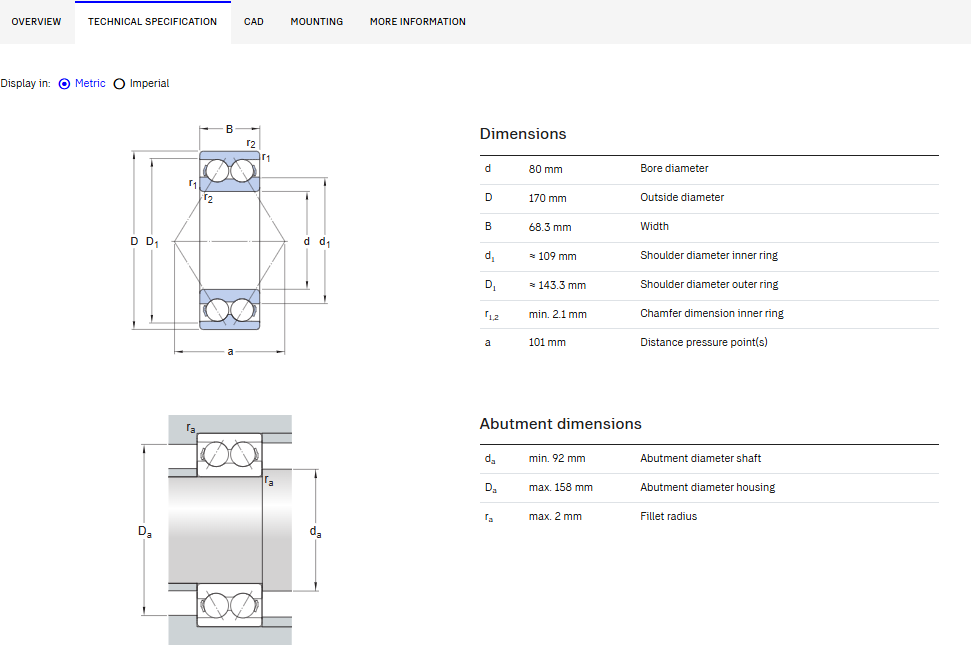The width and height of the screenshot is (971, 654).
Task: Click the '80 mm' bore diameter value
Action: click(546, 169)
